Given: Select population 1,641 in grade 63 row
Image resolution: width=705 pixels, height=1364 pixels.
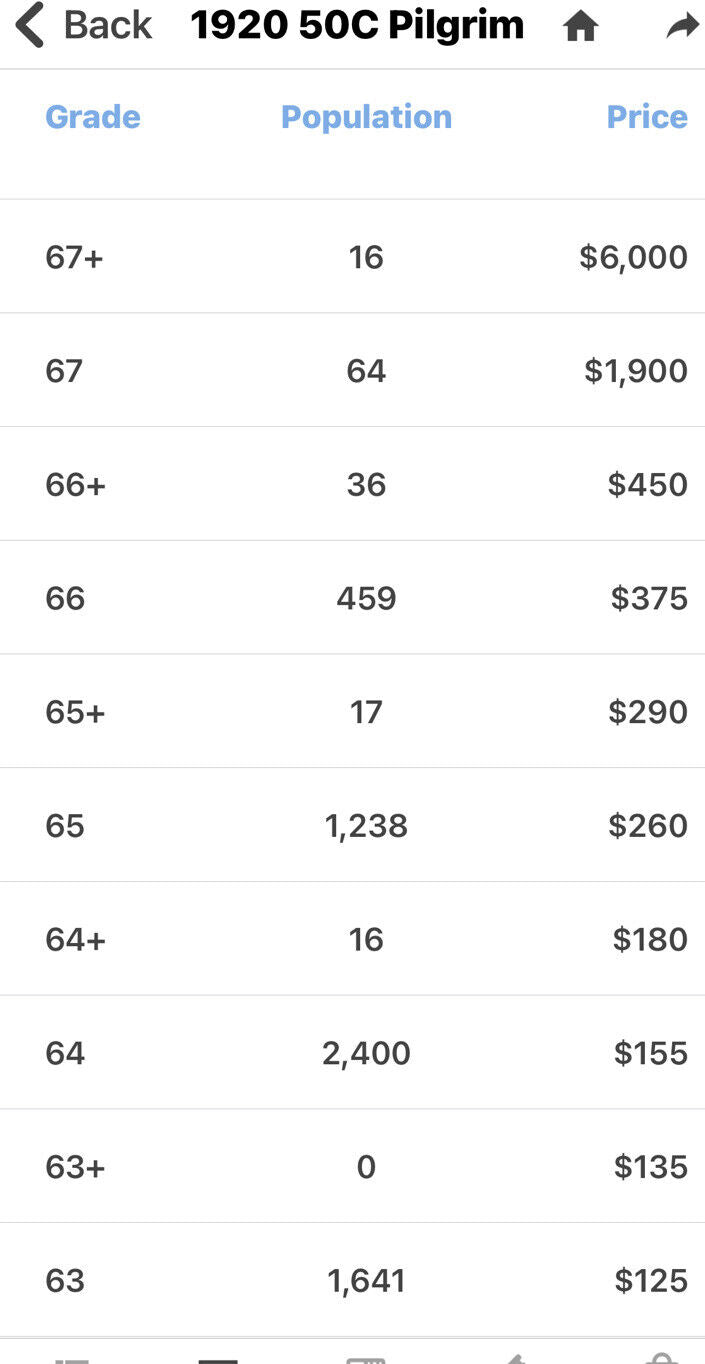Looking at the screenshot, I should [366, 1281].
